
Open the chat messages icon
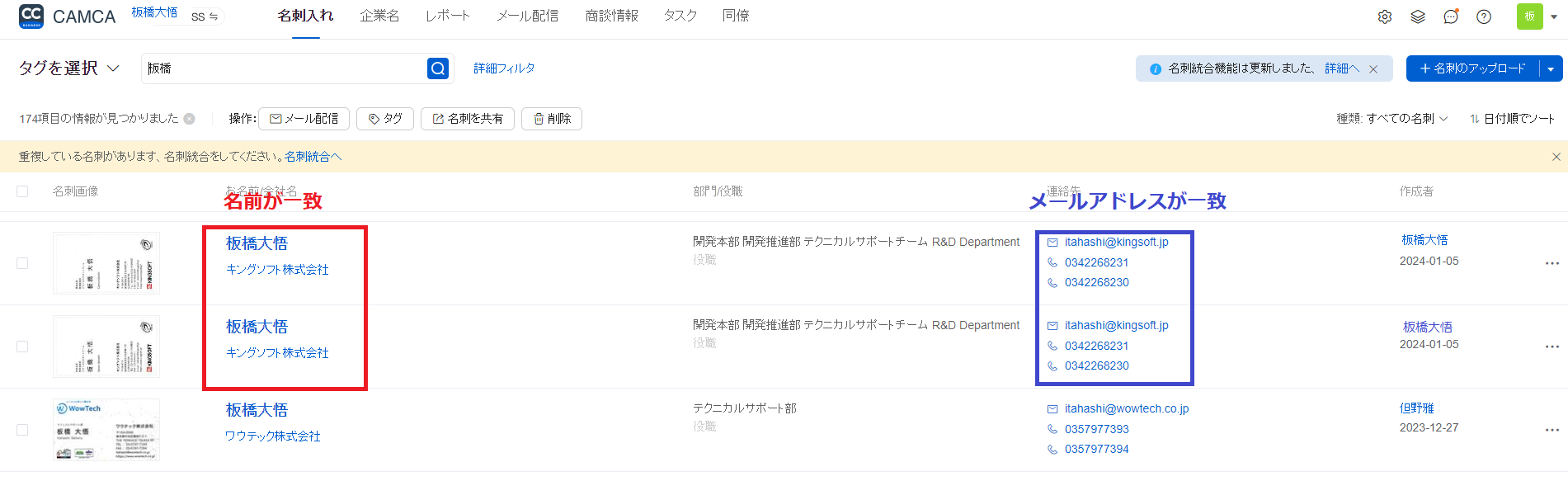[1451, 17]
